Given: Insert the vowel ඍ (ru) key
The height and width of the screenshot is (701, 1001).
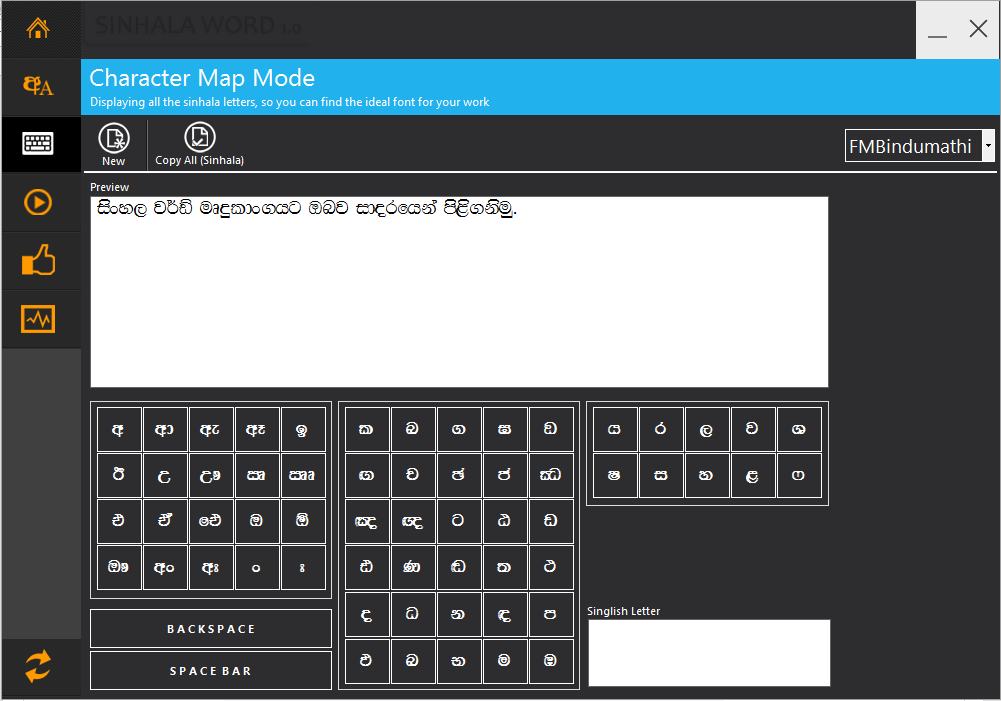Looking at the screenshot, I should 257,475.
